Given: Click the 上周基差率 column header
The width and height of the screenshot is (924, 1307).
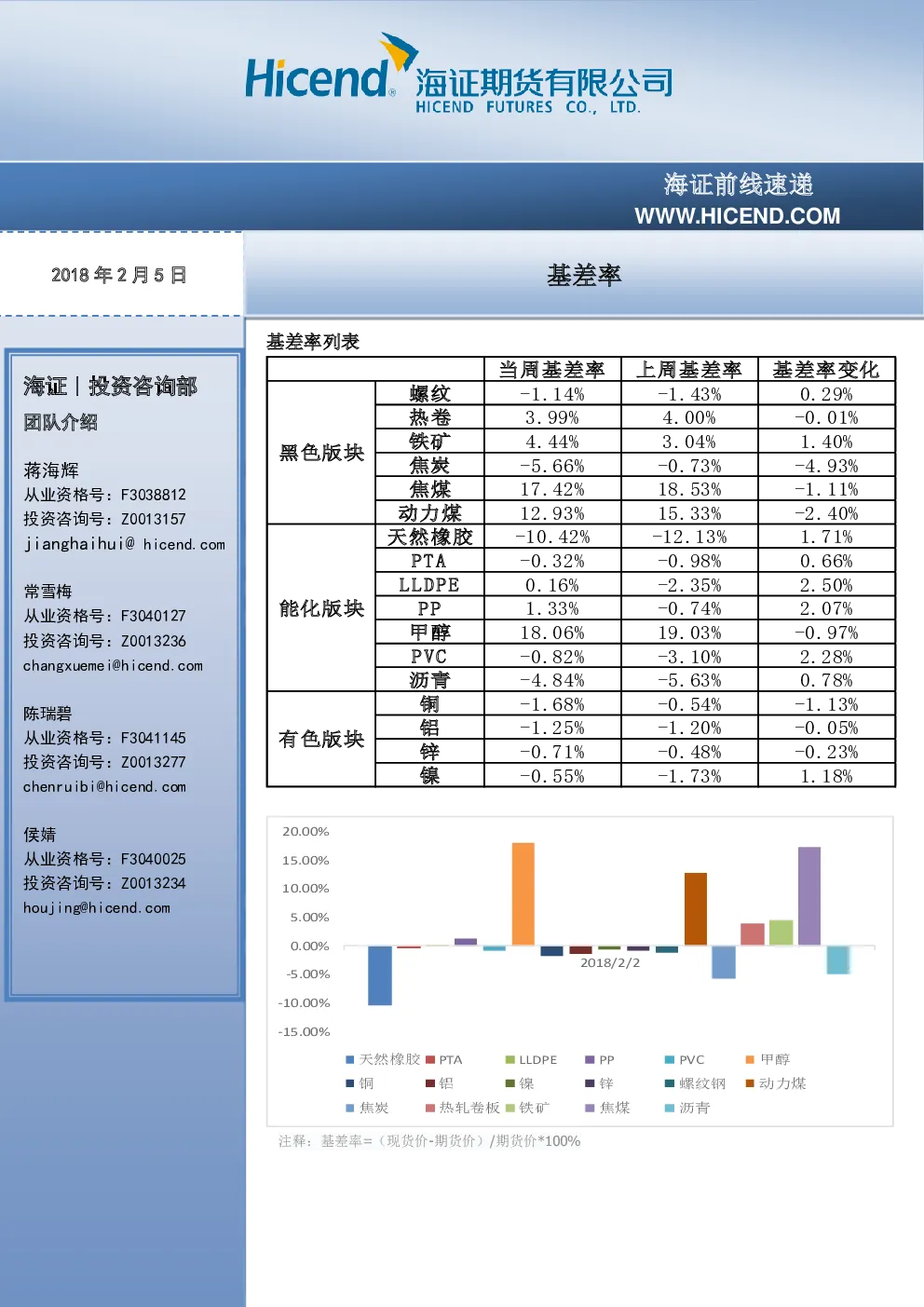Looking at the screenshot, I should pyautogui.click(x=689, y=370).
